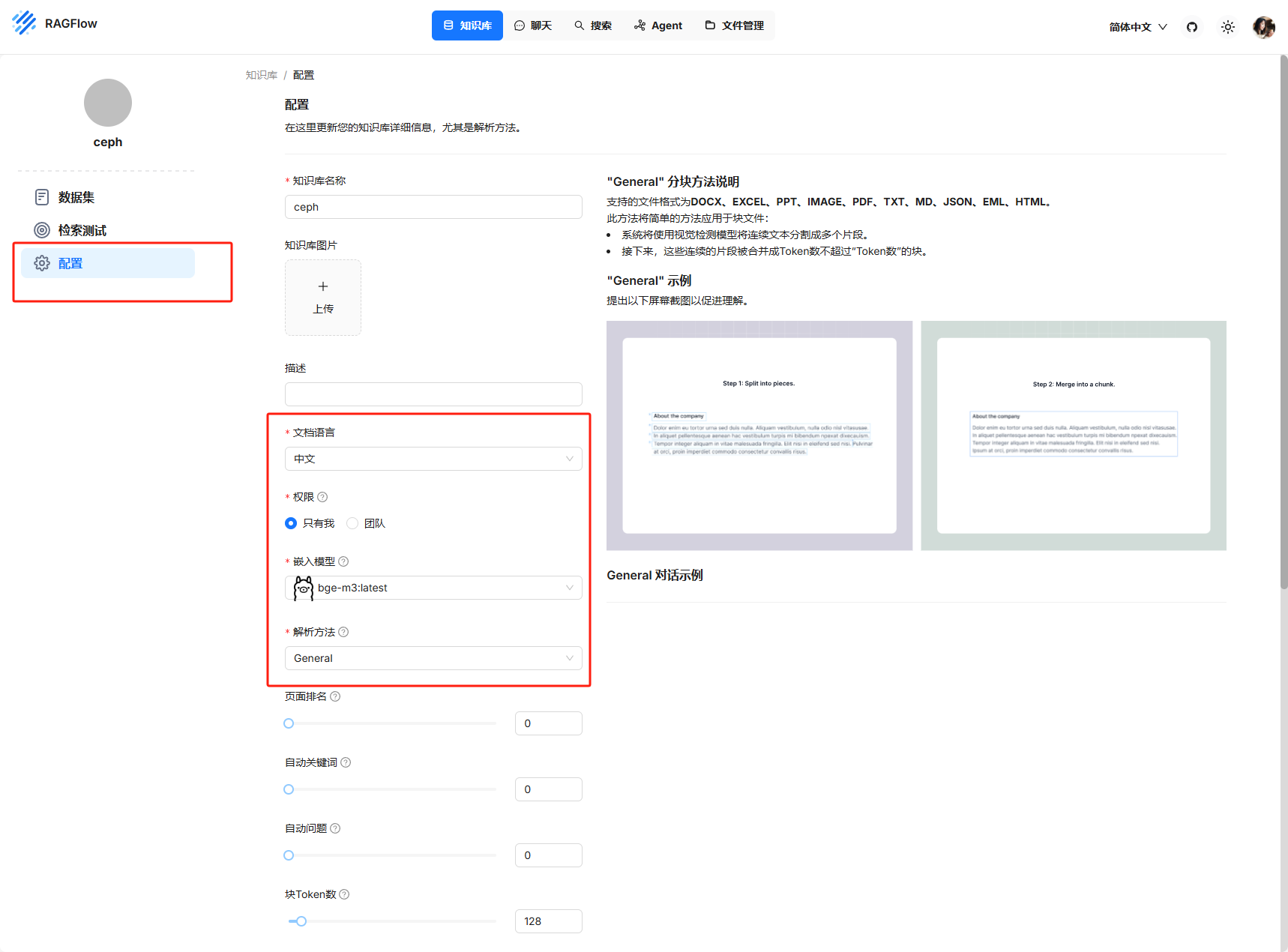Screen dimensions: 1288x952
Task: Switch to the Agent tab
Action: pos(658,25)
